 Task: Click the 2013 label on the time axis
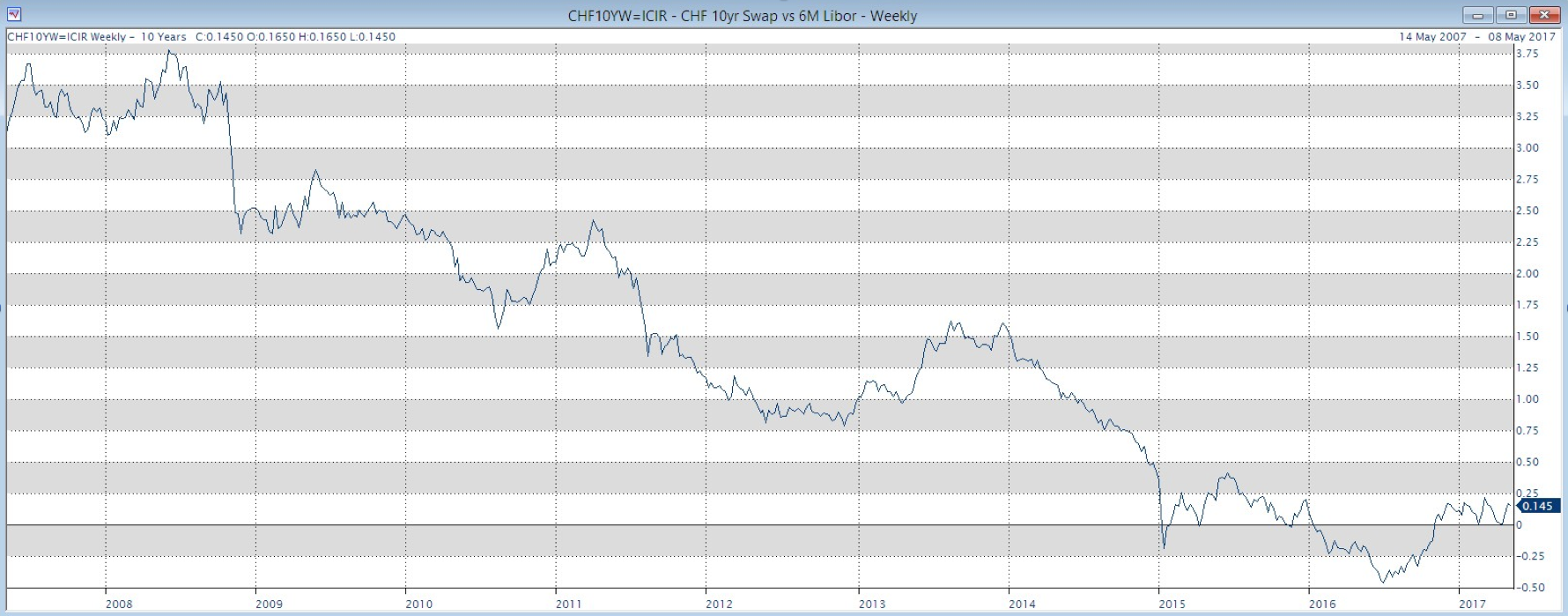pos(872,604)
